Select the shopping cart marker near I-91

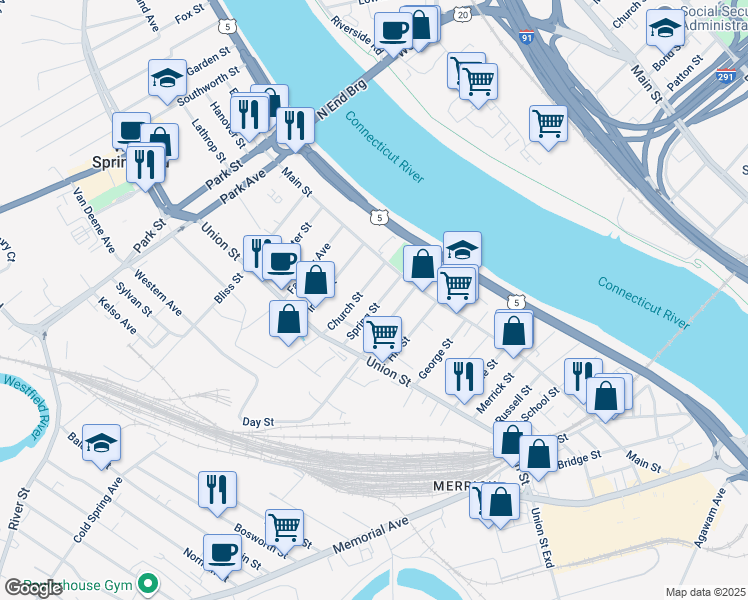click(x=548, y=125)
